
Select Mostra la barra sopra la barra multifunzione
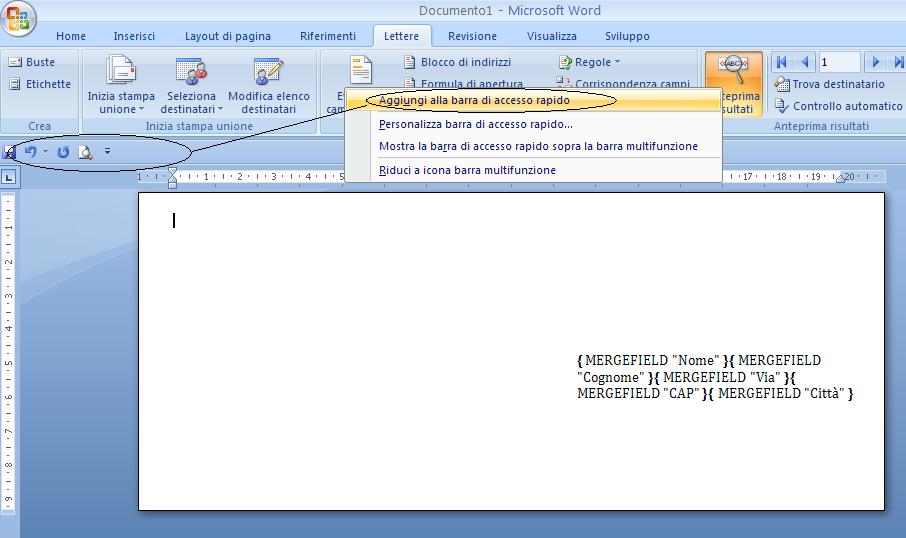533,146
